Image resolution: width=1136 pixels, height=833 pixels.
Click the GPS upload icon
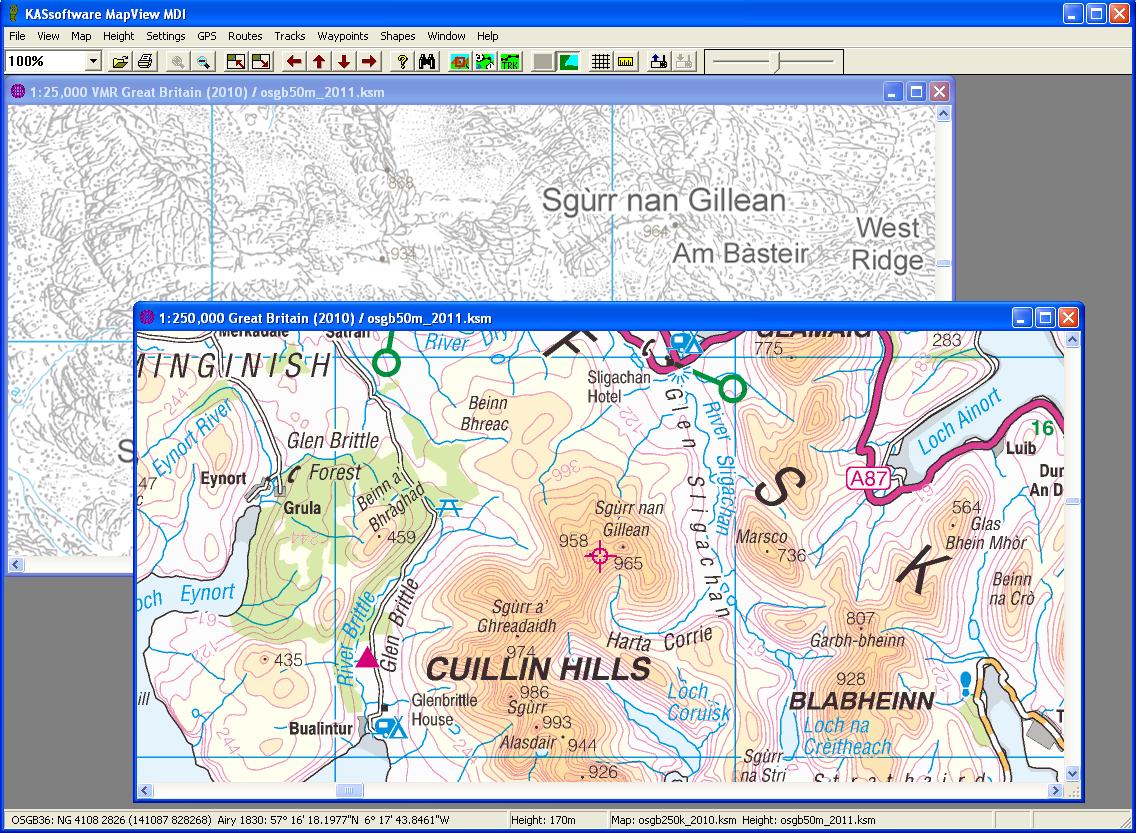pos(659,62)
